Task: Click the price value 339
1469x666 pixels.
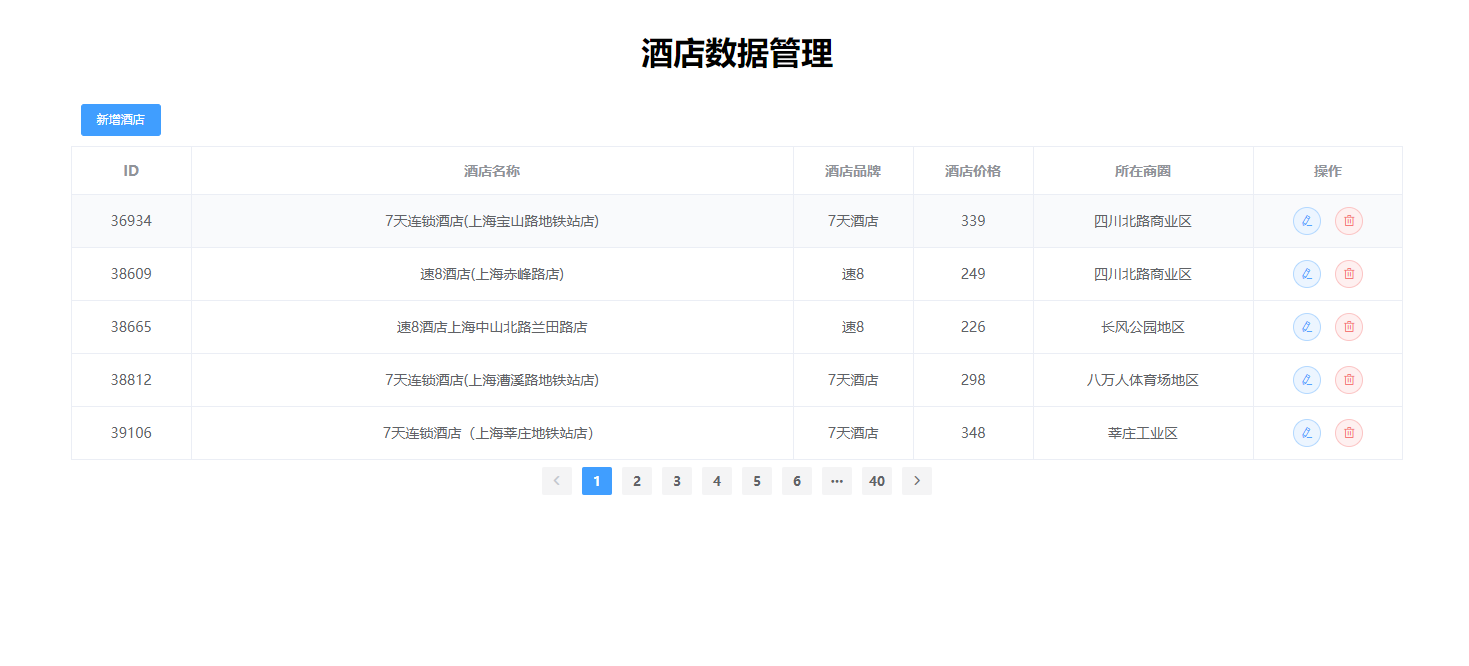Action: click(973, 221)
